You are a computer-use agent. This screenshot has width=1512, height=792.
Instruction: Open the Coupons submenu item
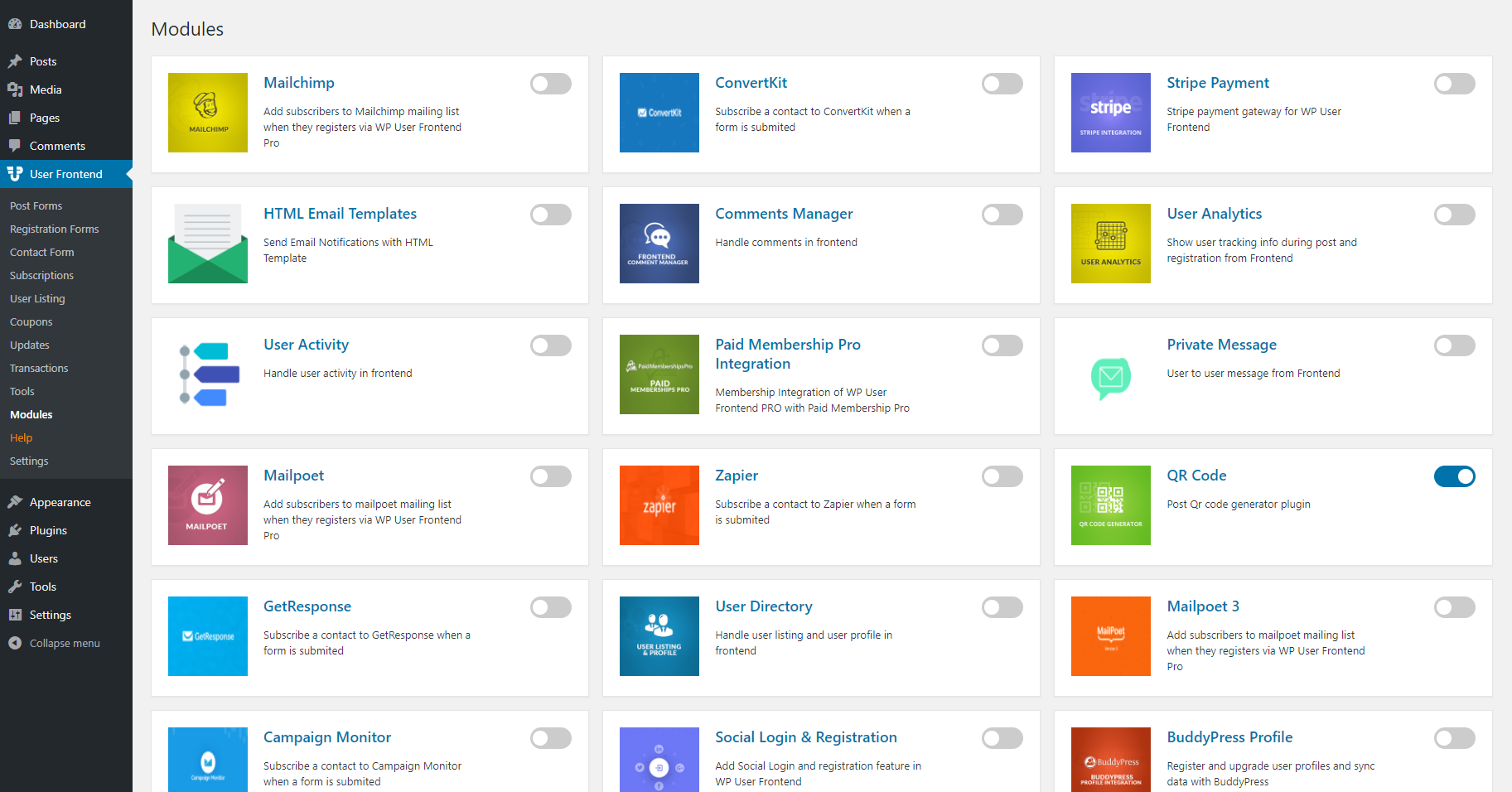point(31,321)
